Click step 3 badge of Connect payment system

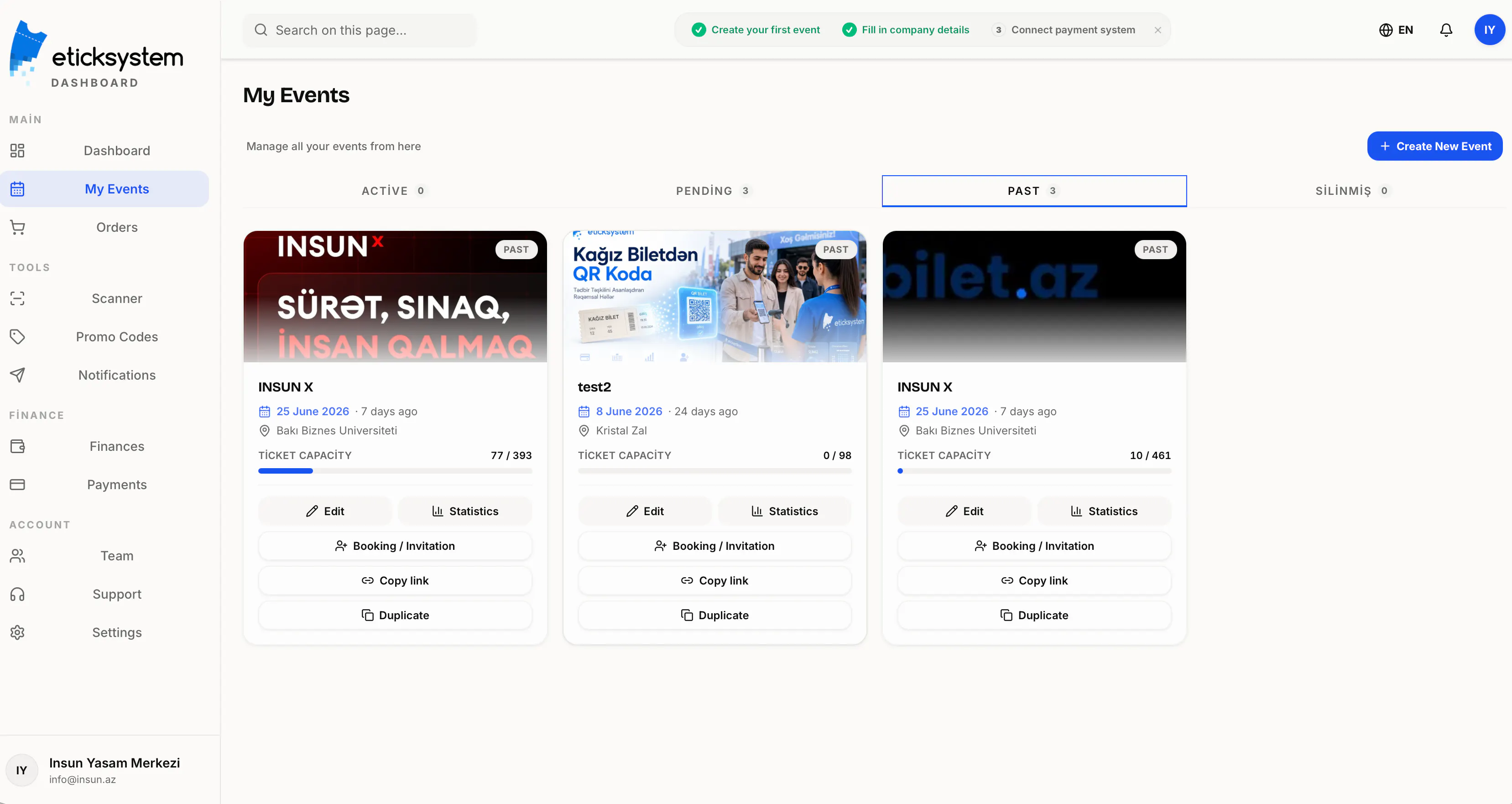point(998,30)
